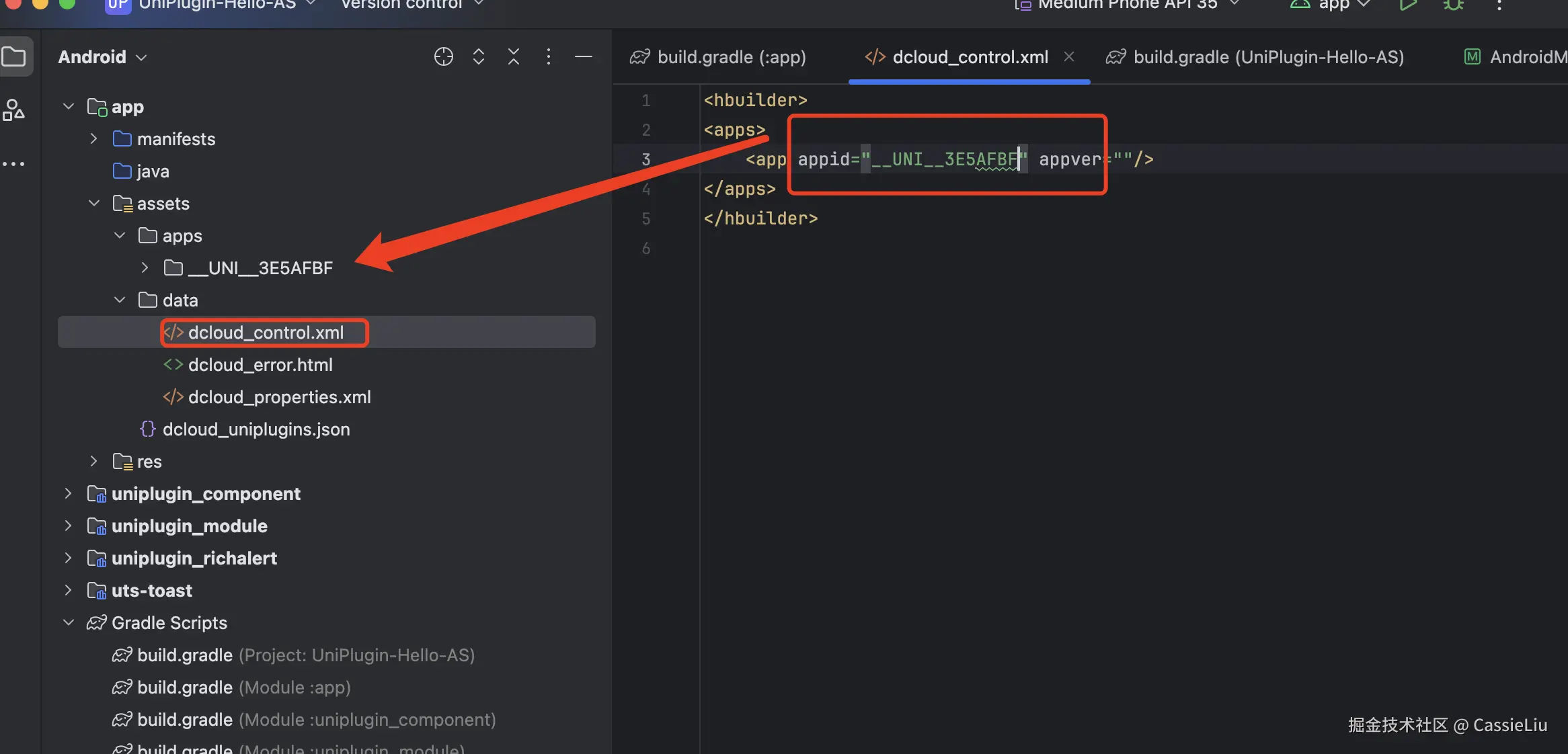The height and width of the screenshot is (754, 1568).
Task: Select dcloud_uniplugins.json file
Action: [x=256, y=429]
